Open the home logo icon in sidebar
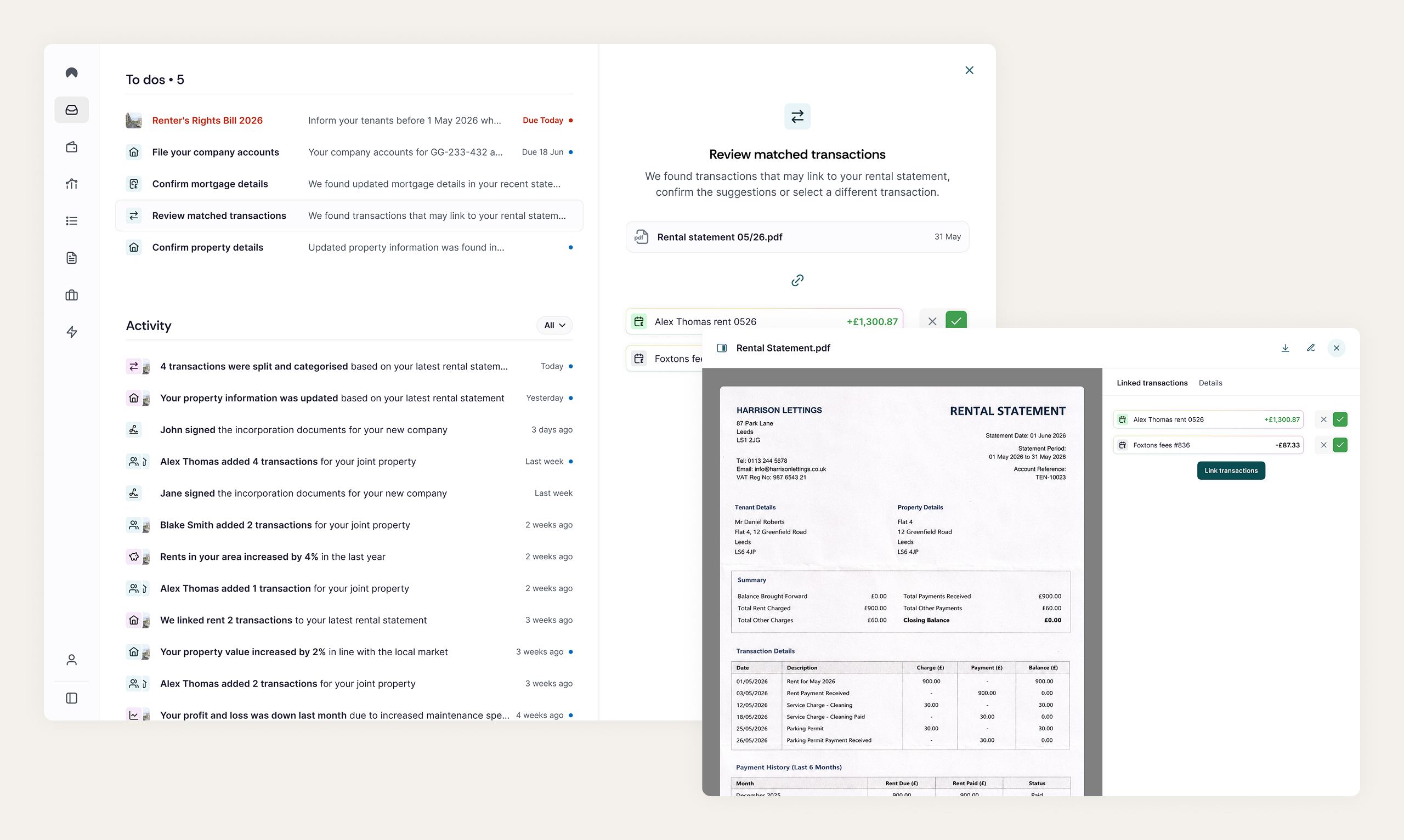This screenshot has height=840, width=1404. point(71,72)
